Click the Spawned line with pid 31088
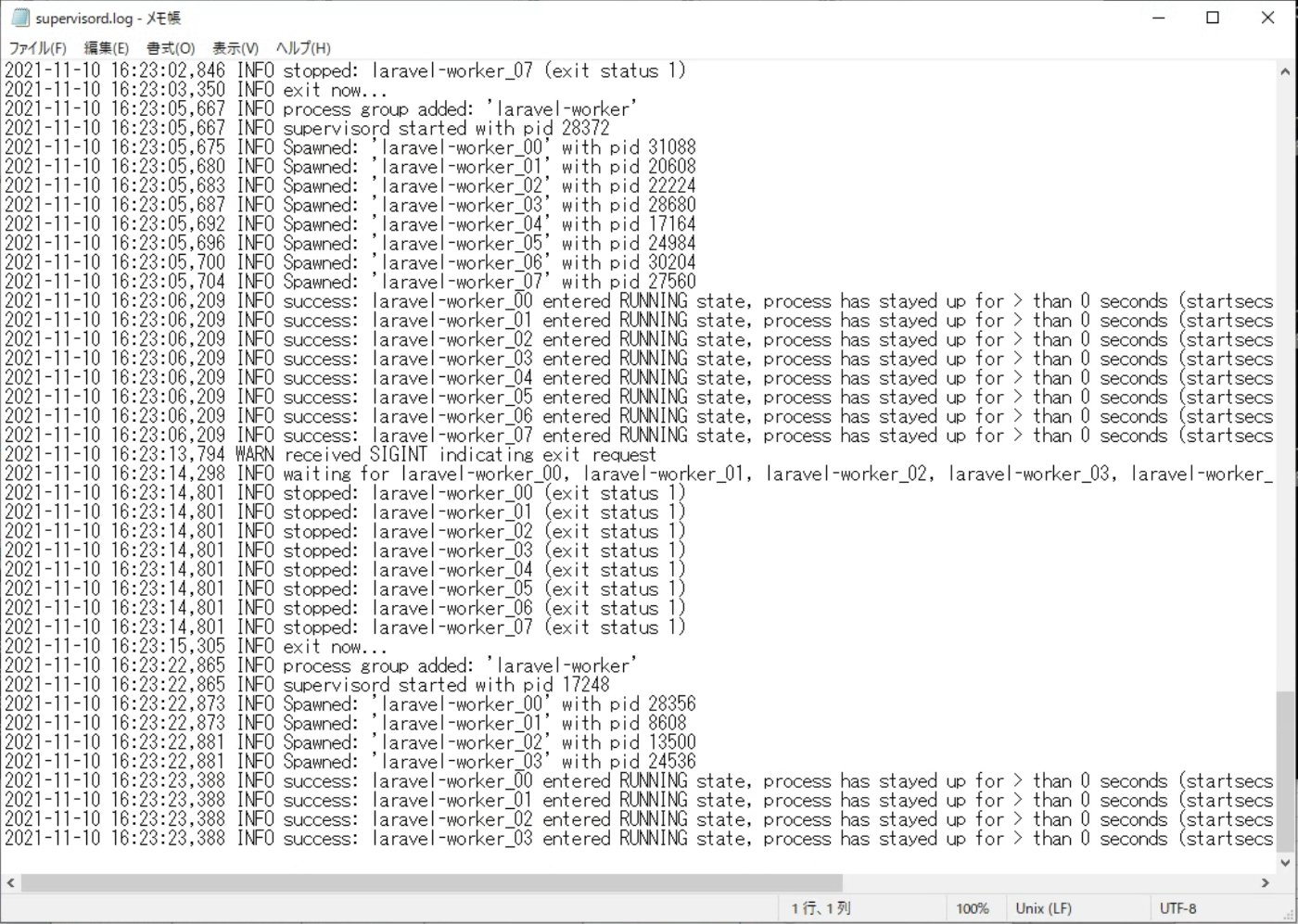Screen dimensions: 1298x924 coord(350,147)
